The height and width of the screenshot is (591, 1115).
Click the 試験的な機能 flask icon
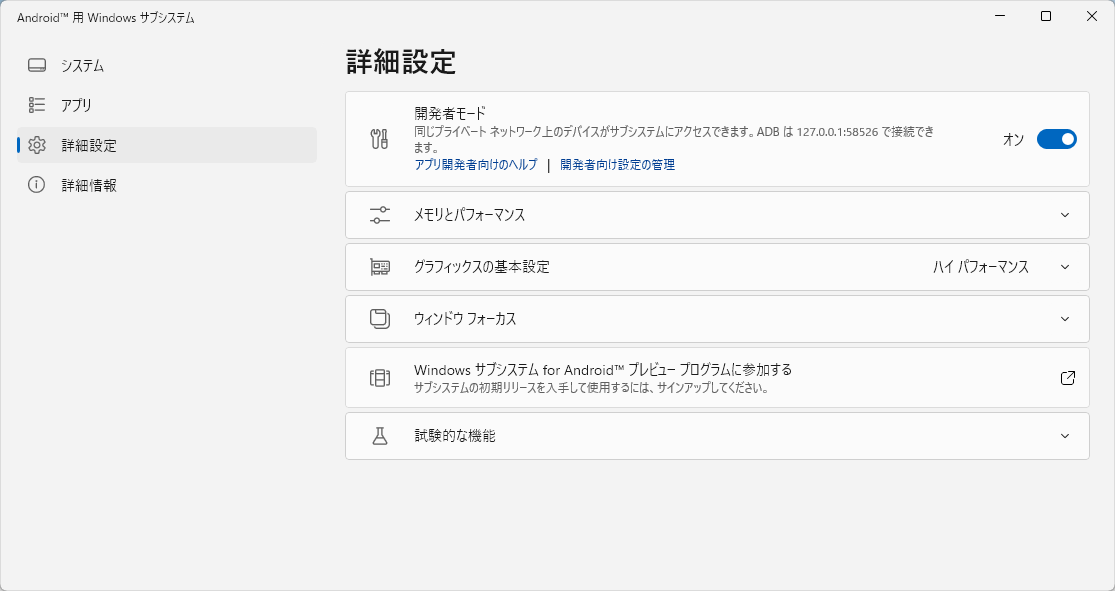point(380,436)
